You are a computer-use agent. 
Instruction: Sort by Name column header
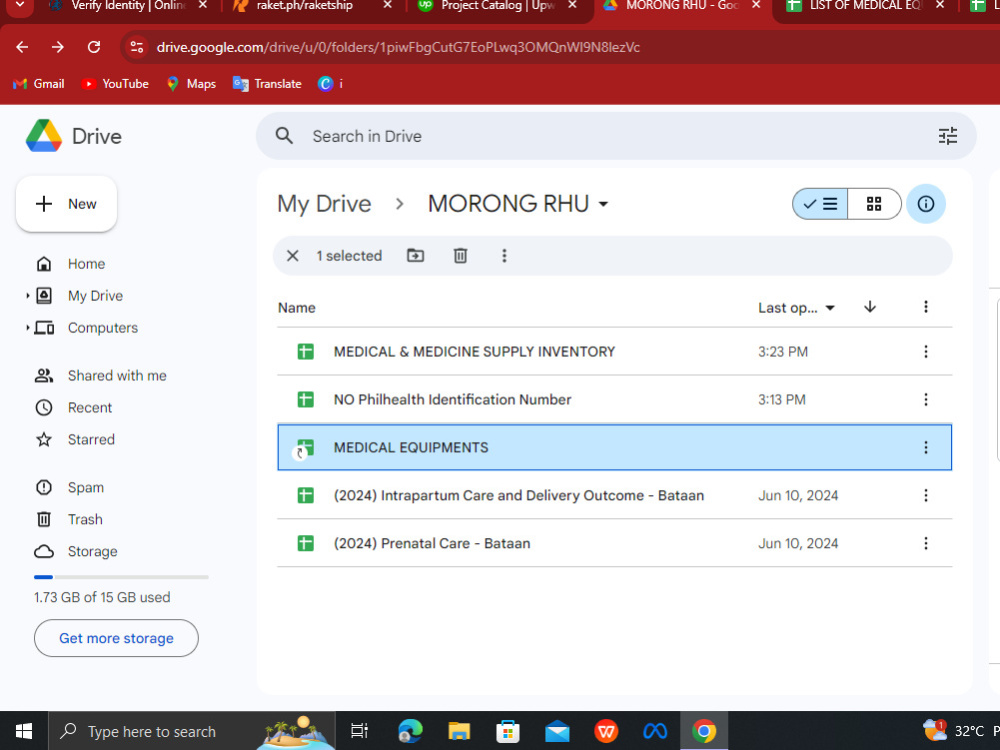(297, 308)
